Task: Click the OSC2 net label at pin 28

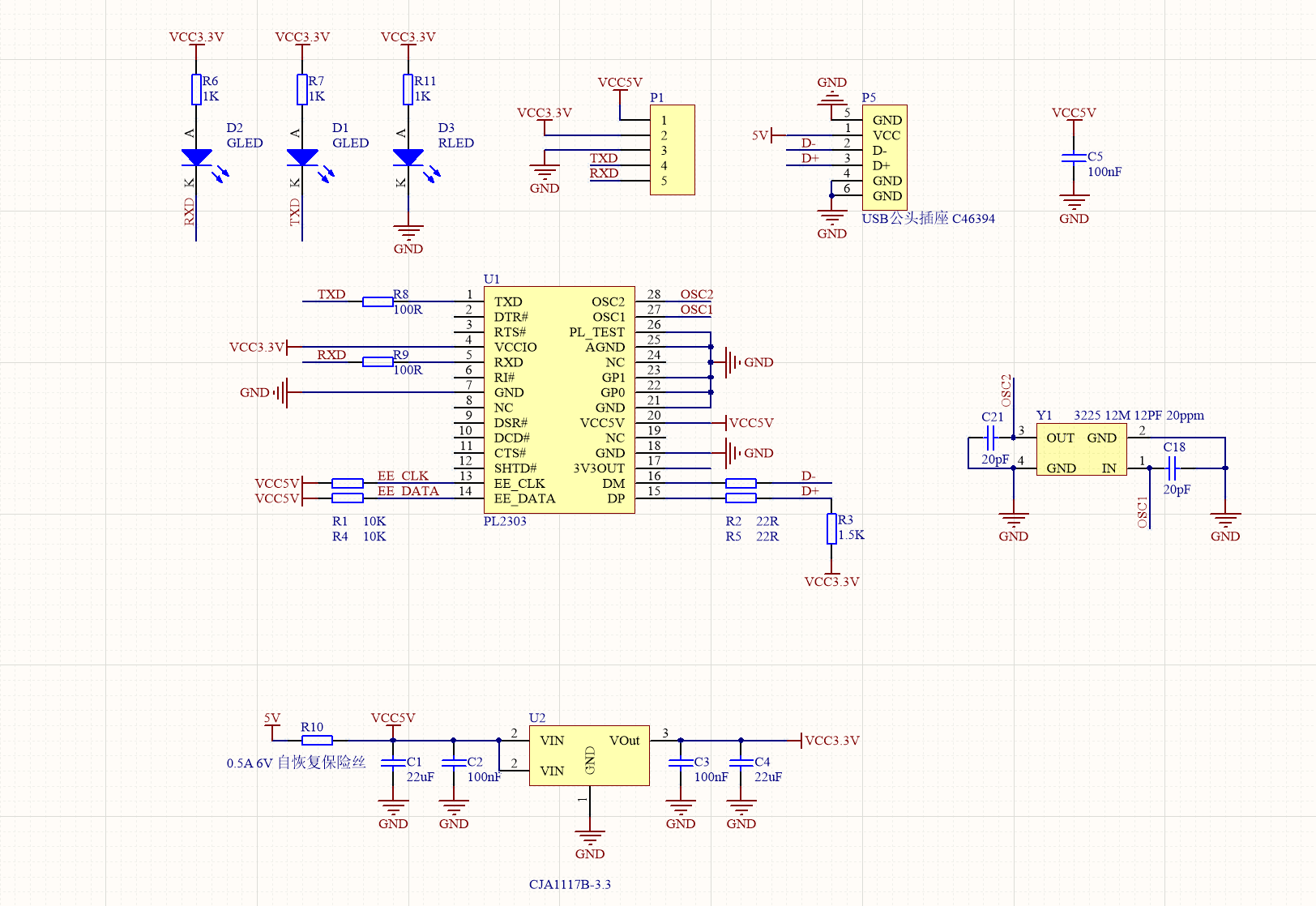Action: coord(697,294)
